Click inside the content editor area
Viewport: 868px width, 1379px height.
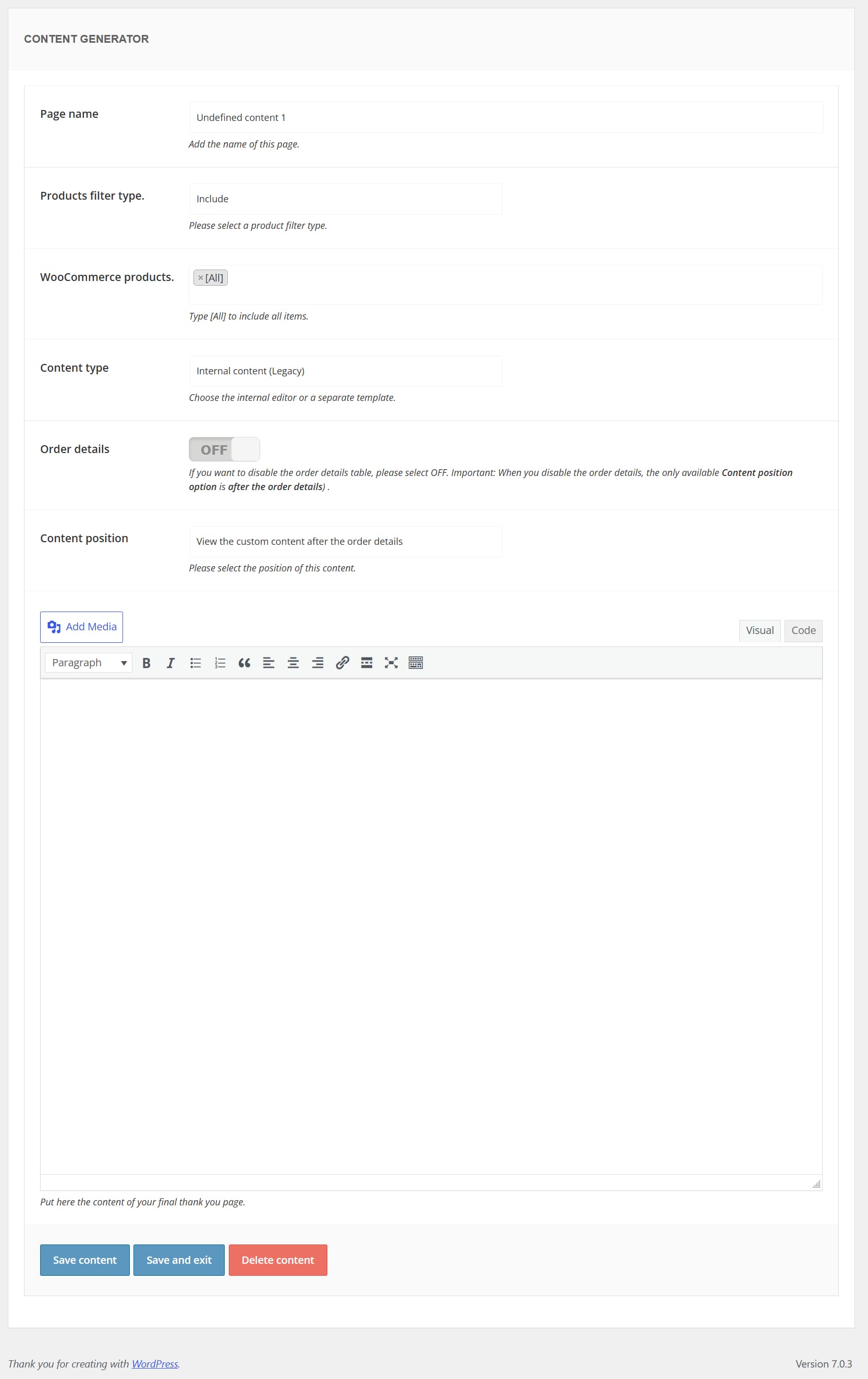point(431,926)
